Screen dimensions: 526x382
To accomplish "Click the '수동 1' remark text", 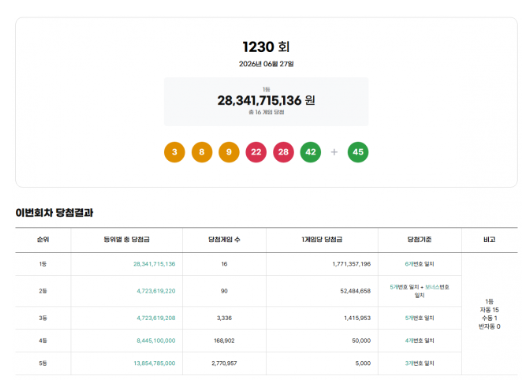I will (x=489, y=318).
